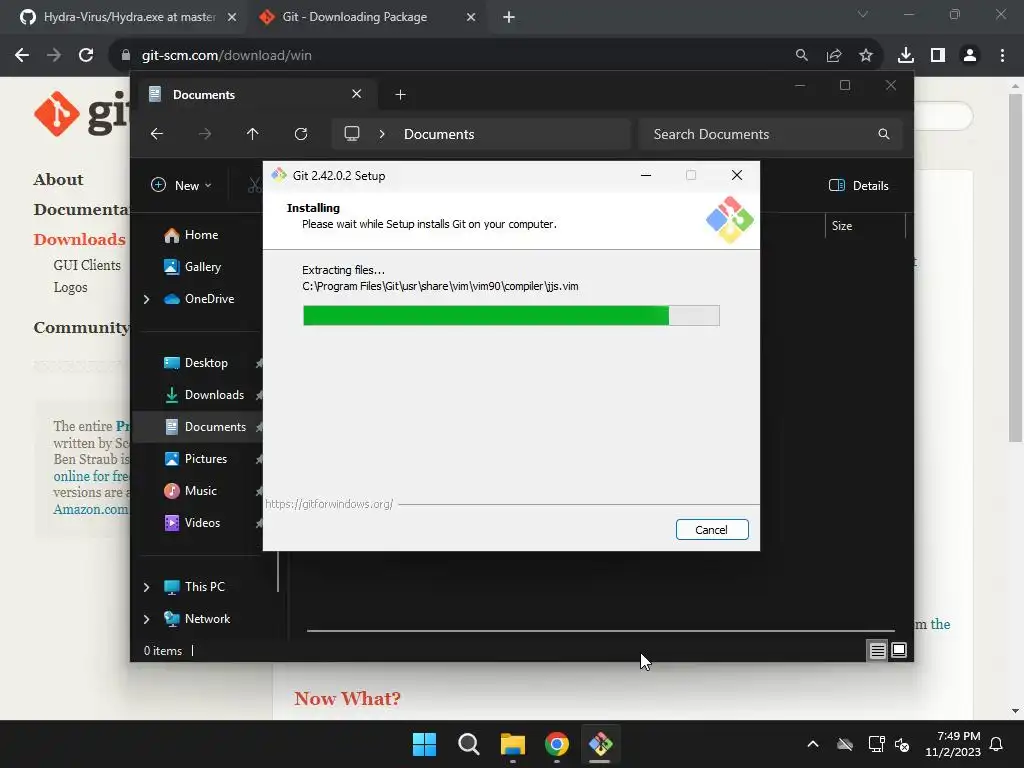The width and height of the screenshot is (1024, 768).
Task: Click the Size column header
Action: coord(865,226)
